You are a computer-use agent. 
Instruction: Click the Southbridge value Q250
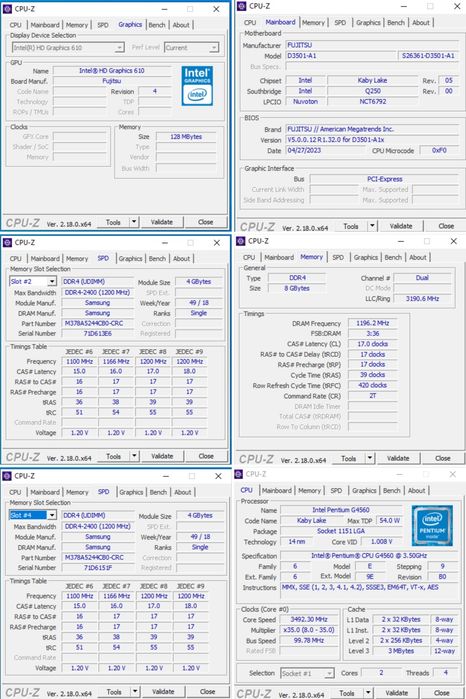coord(372,91)
